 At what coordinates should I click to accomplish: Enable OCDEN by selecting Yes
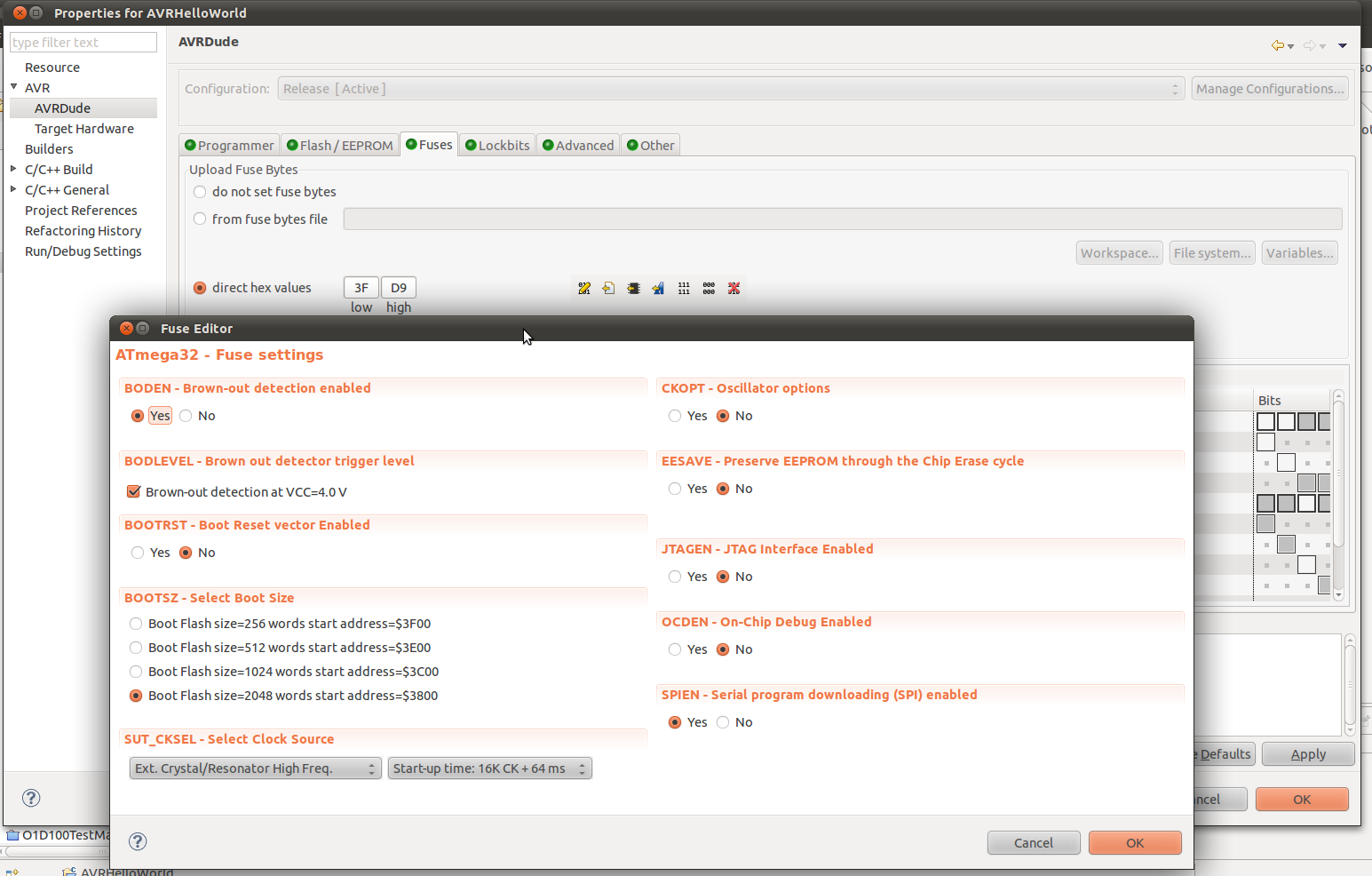(x=675, y=649)
